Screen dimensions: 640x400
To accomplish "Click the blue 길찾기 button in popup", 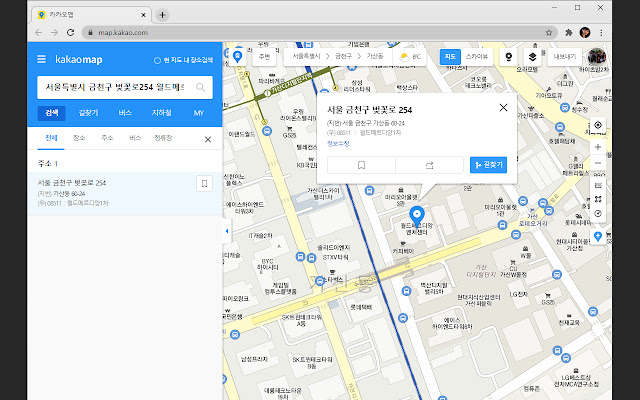I will 488,165.
